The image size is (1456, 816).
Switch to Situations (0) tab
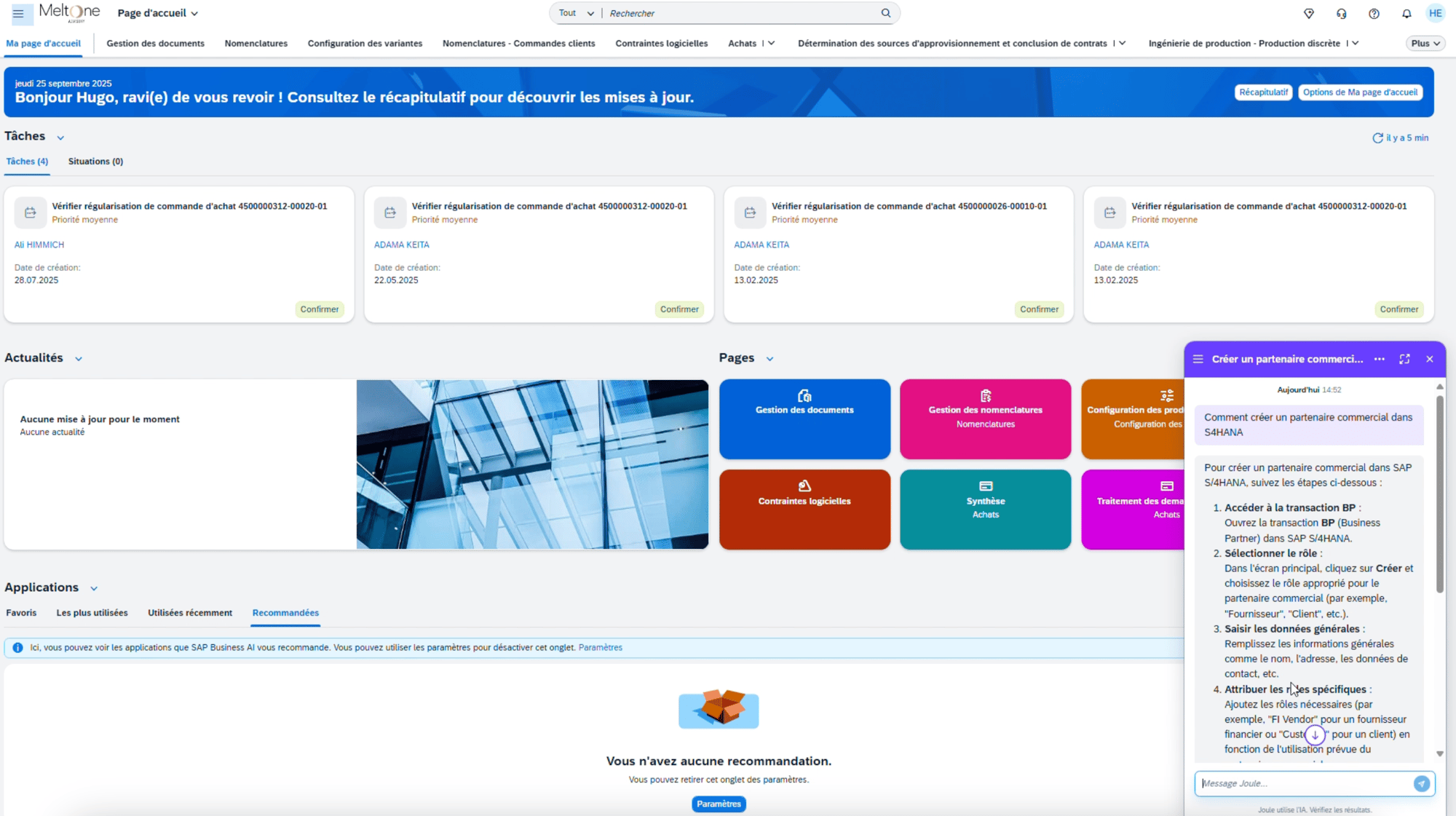pyautogui.click(x=95, y=162)
